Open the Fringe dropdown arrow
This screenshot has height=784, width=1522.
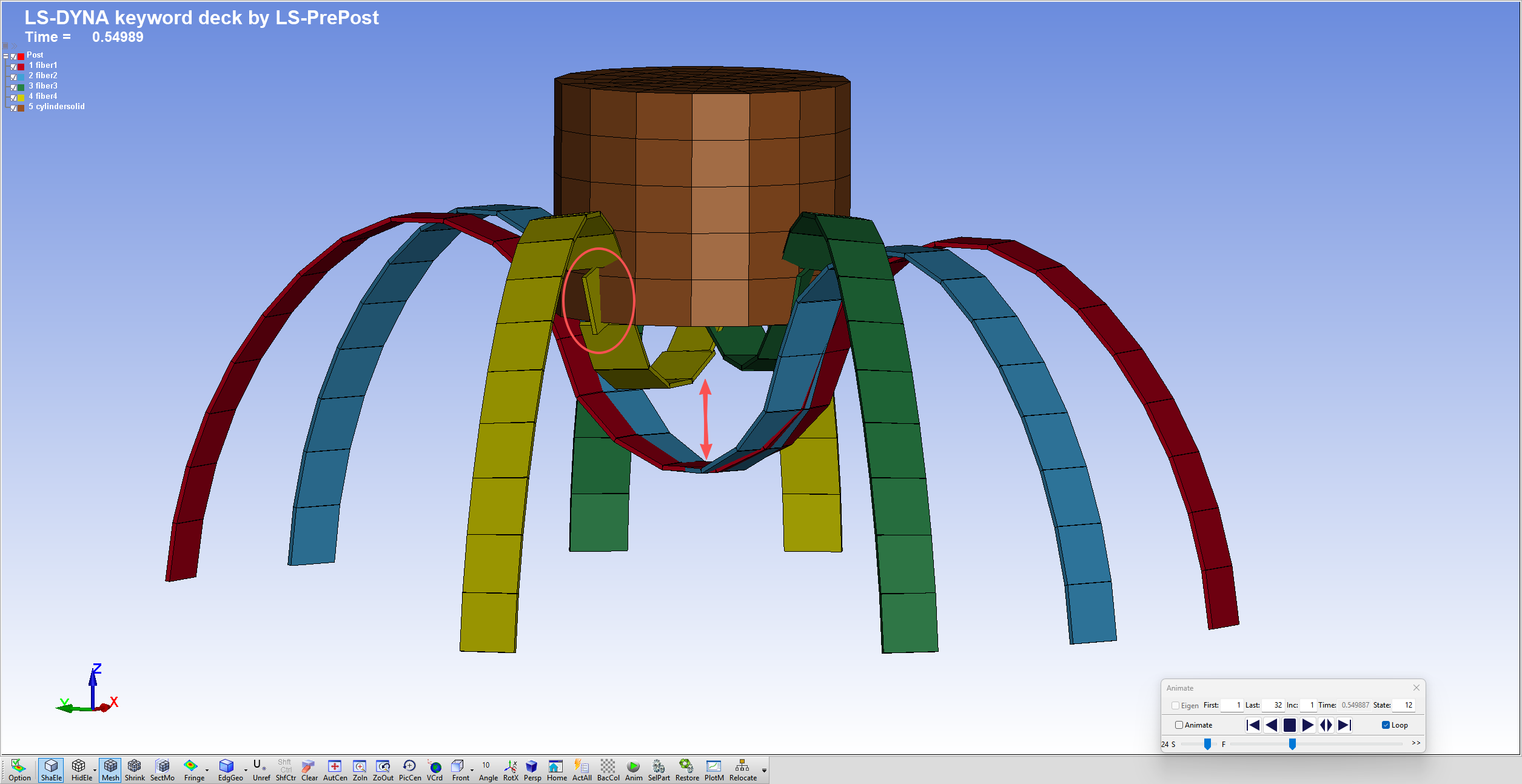207,770
